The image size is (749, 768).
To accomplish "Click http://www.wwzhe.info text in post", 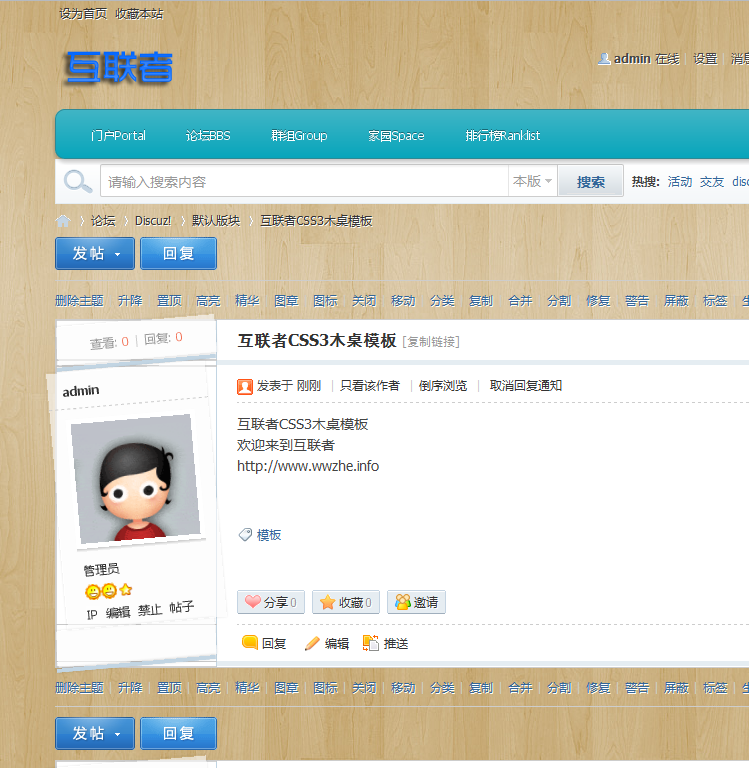I will (x=308, y=466).
